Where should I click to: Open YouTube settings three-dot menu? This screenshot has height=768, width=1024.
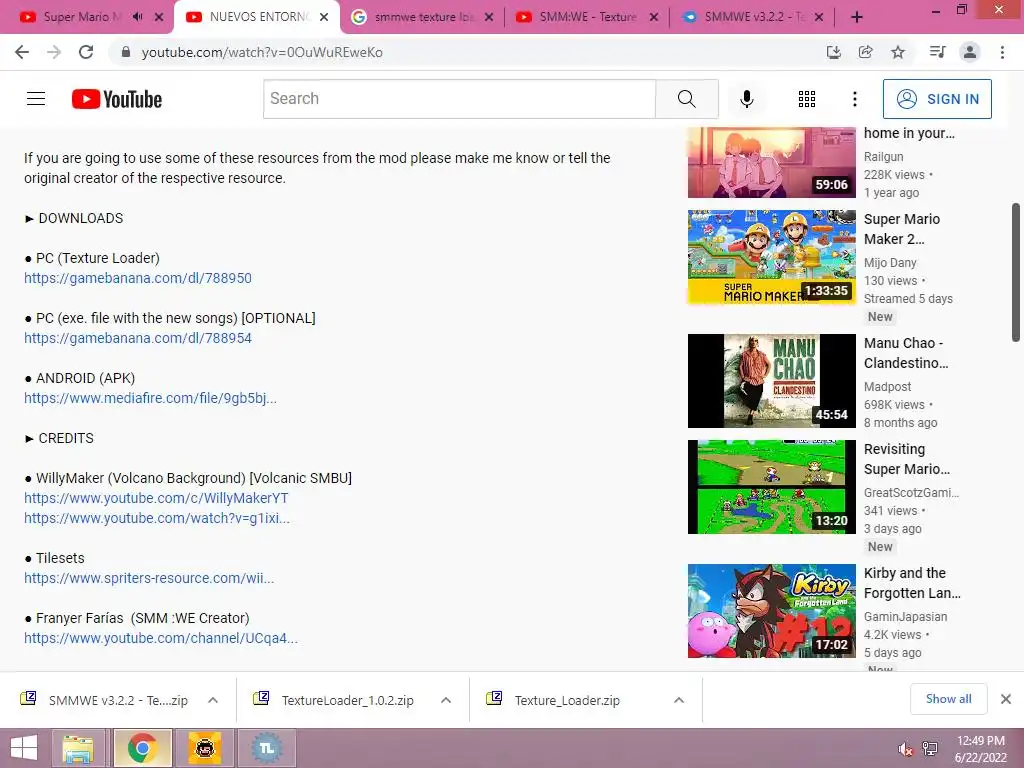click(x=855, y=99)
